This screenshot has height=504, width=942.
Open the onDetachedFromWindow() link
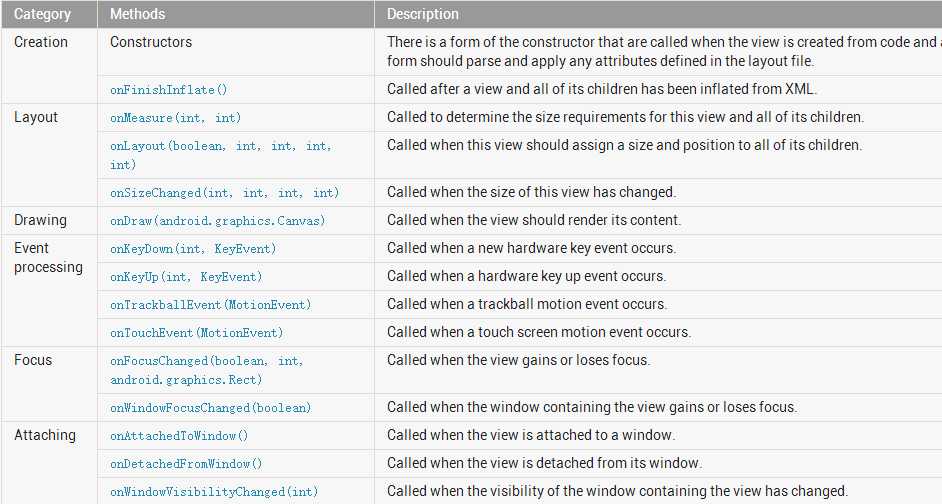[x=186, y=464]
